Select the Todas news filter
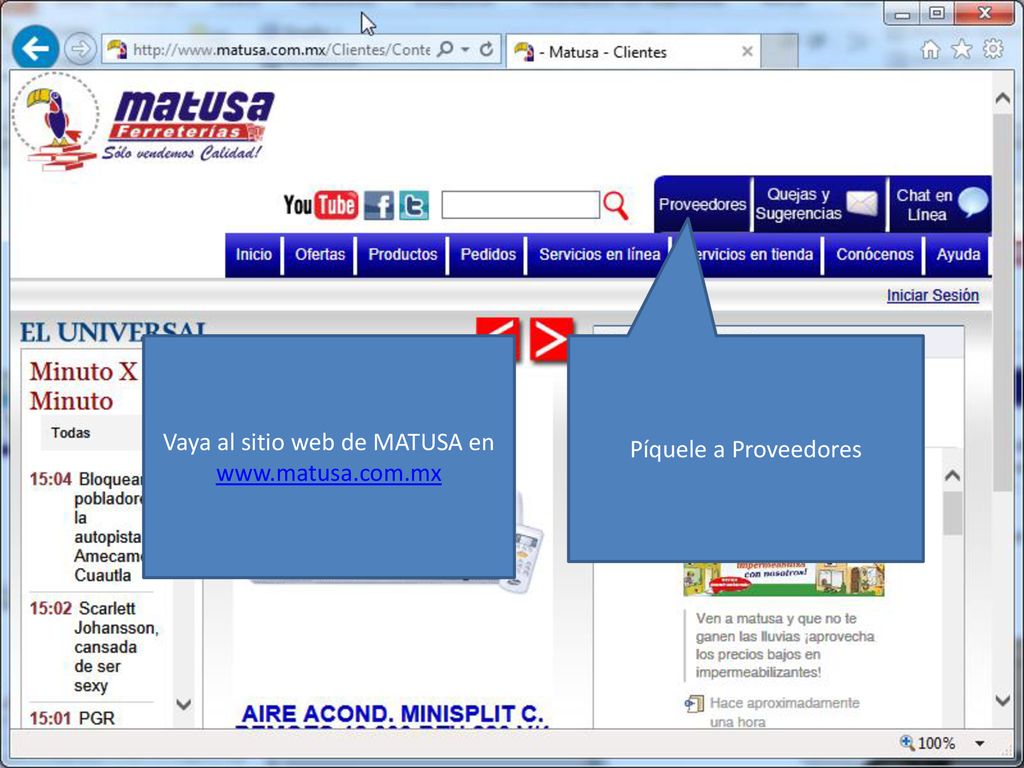The width and height of the screenshot is (1024, 768). (71, 432)
